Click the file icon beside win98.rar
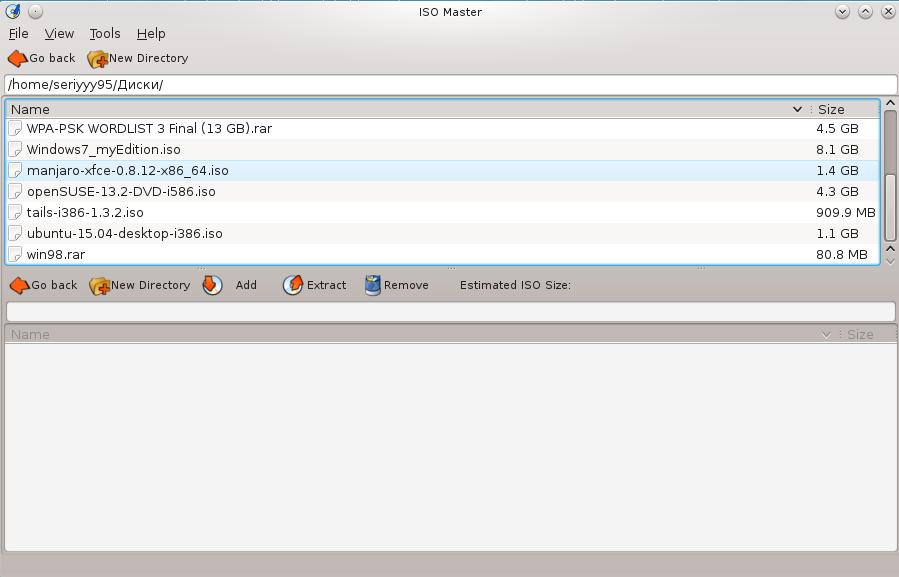The width and height of the screenshot is (899, 577). [15, 255]
